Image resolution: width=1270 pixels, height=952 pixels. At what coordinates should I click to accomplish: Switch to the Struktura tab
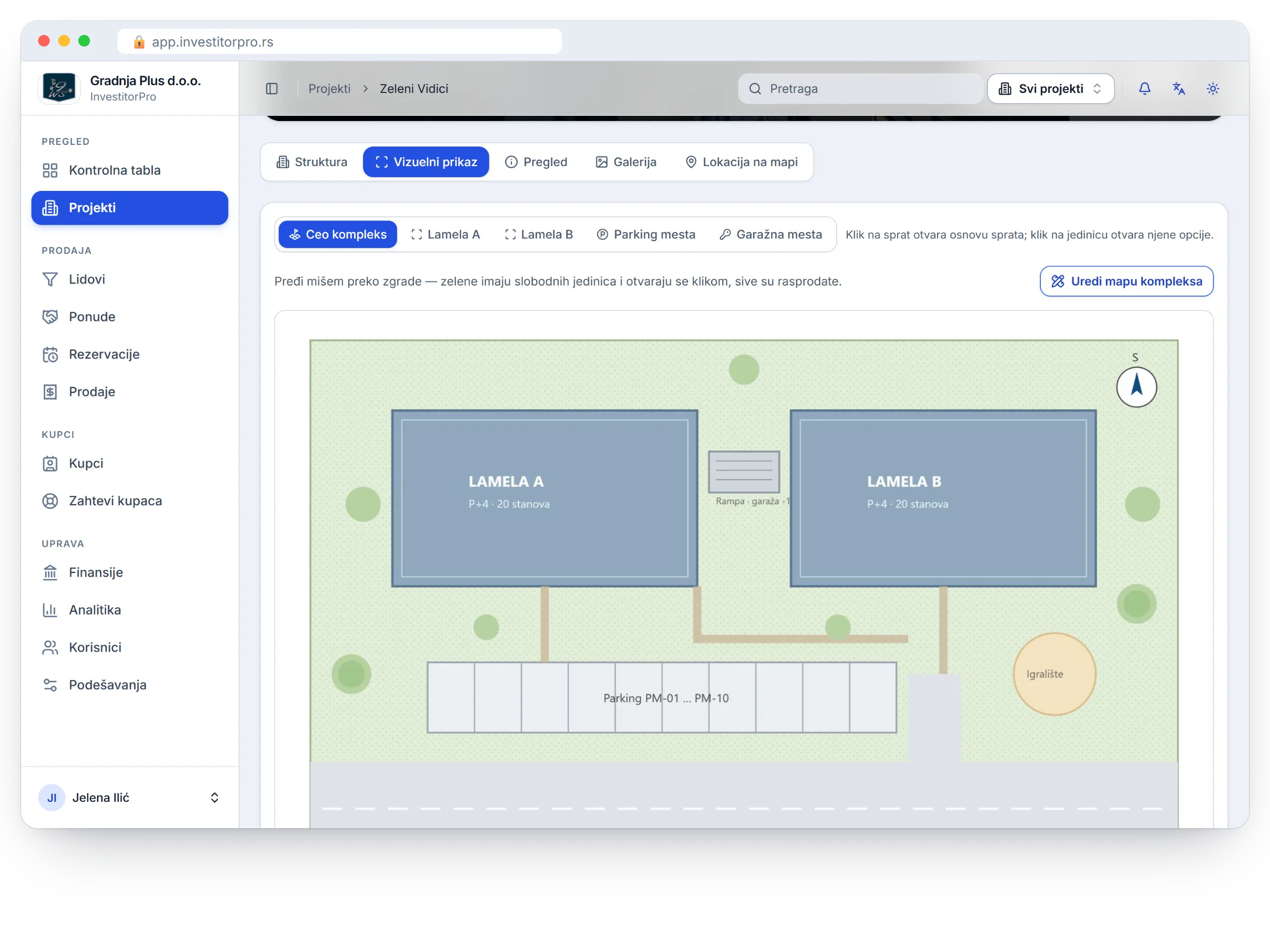[x=312, y=162]
